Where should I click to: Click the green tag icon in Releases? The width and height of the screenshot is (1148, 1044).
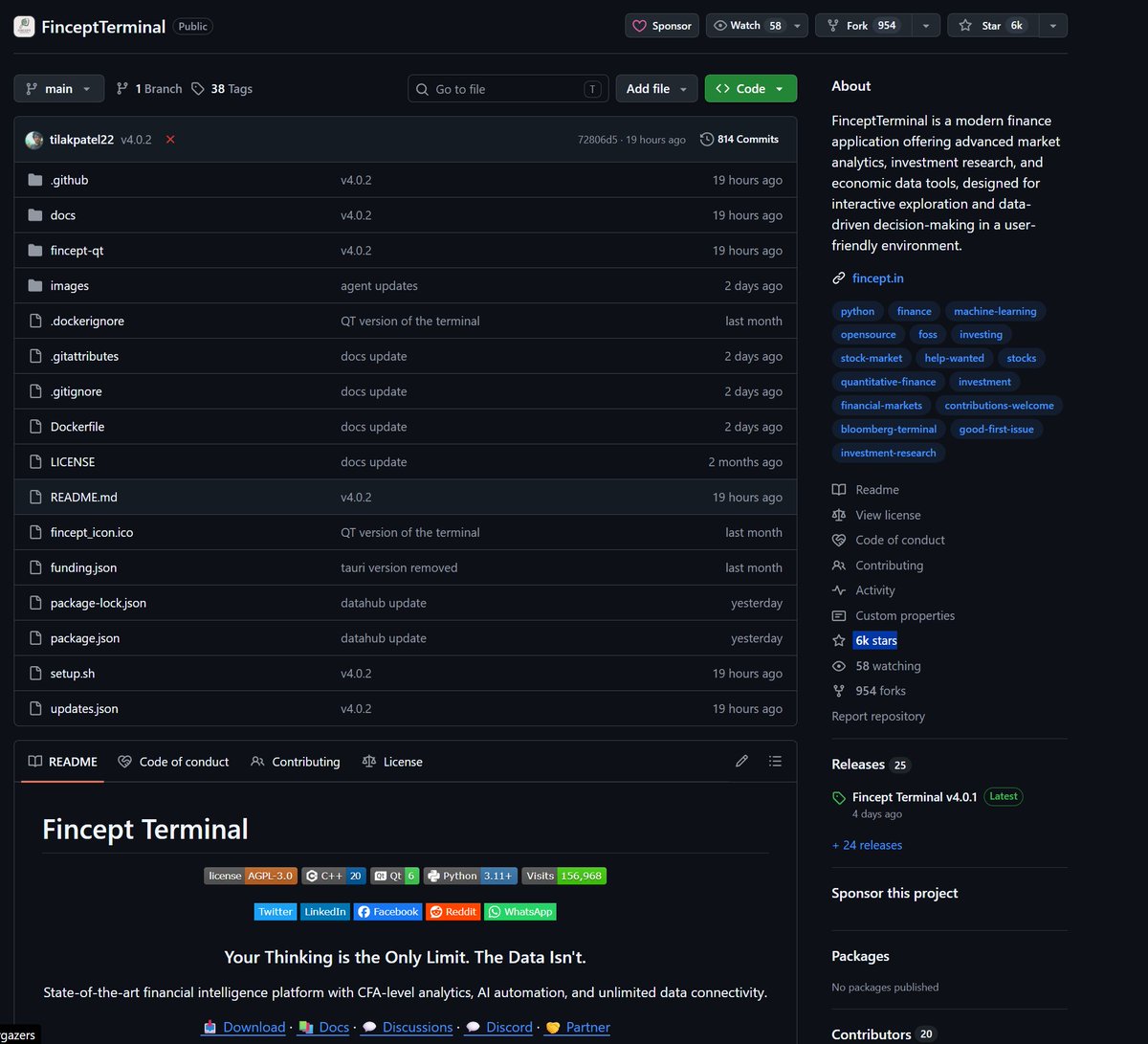(839, 798)
